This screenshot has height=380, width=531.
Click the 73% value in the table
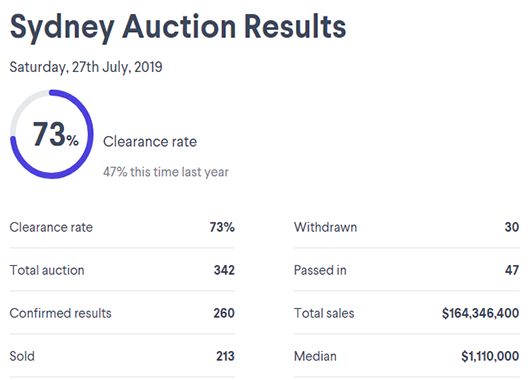coord(222,227)
